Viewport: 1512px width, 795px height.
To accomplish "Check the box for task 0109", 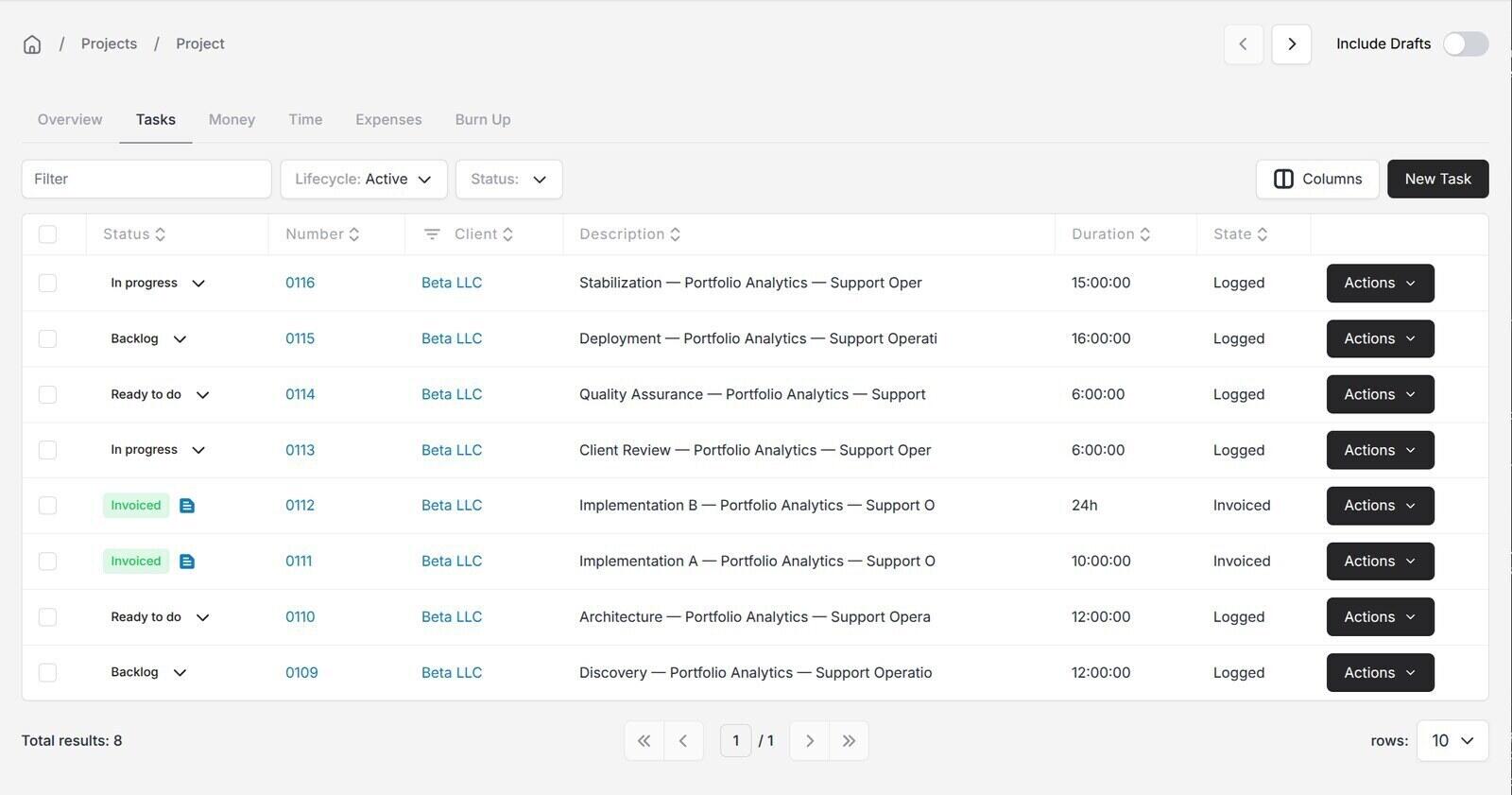I will 47,673.
